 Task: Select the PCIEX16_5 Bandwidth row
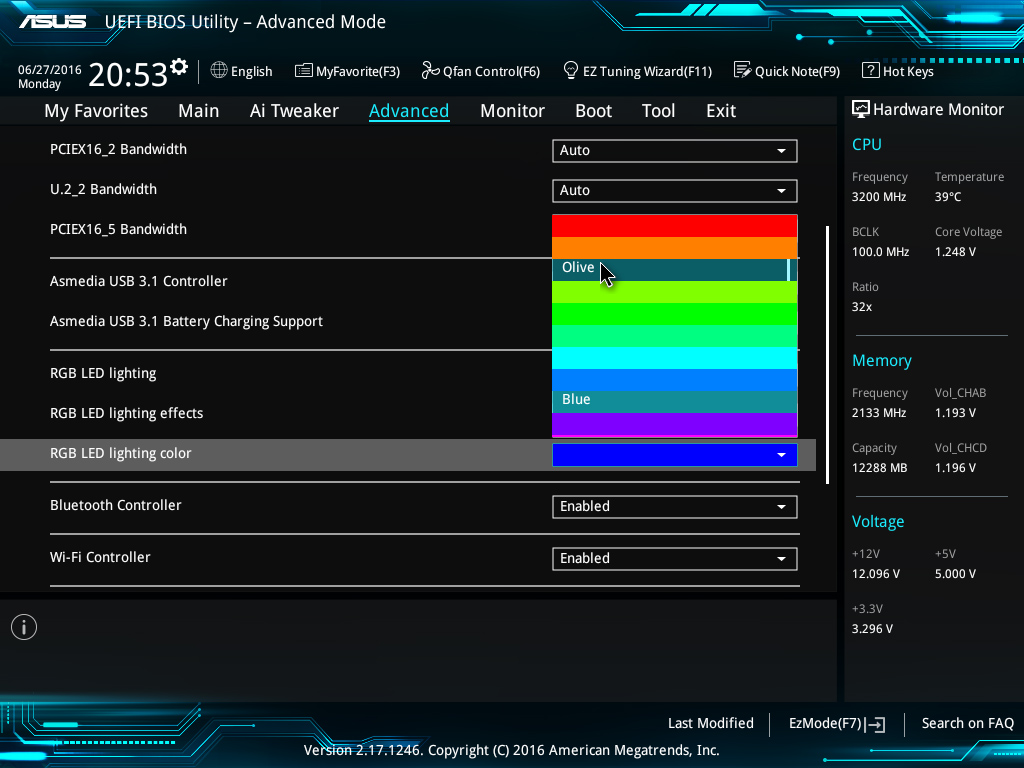pos(118,229)
